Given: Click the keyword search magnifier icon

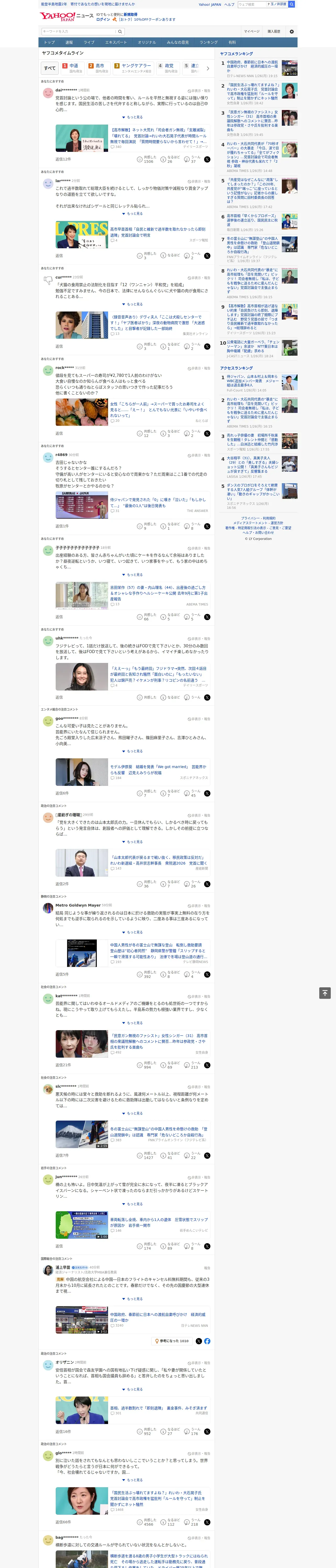Looking at the screenshot, I should click(x=120, y=32).
